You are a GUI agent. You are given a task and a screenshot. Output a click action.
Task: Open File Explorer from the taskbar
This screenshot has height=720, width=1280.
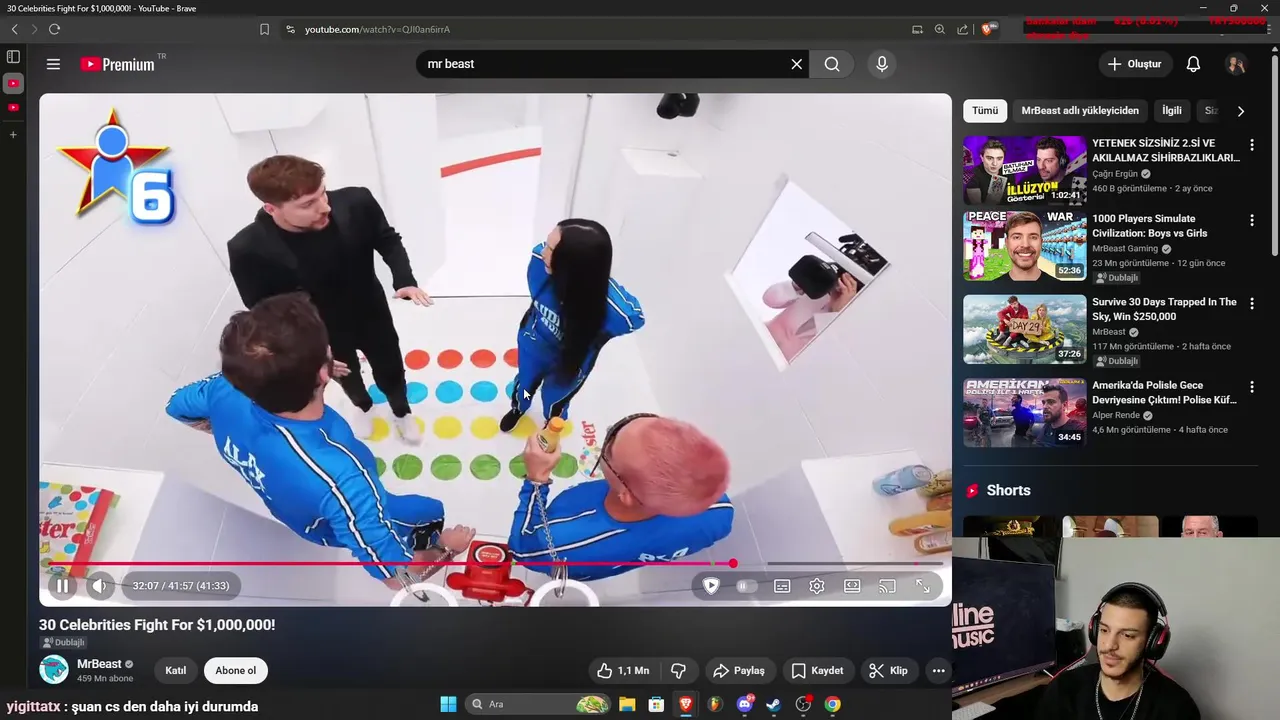(x=627, y=704)
